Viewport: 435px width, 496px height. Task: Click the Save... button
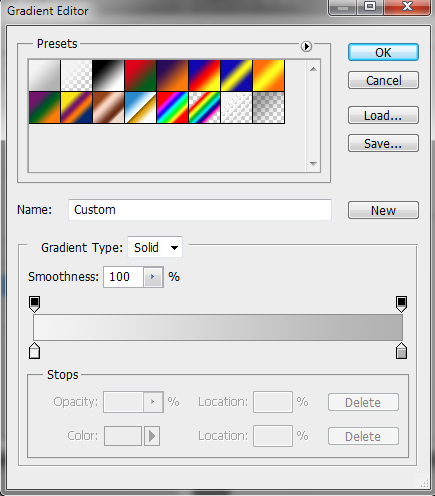click(383, 143)
